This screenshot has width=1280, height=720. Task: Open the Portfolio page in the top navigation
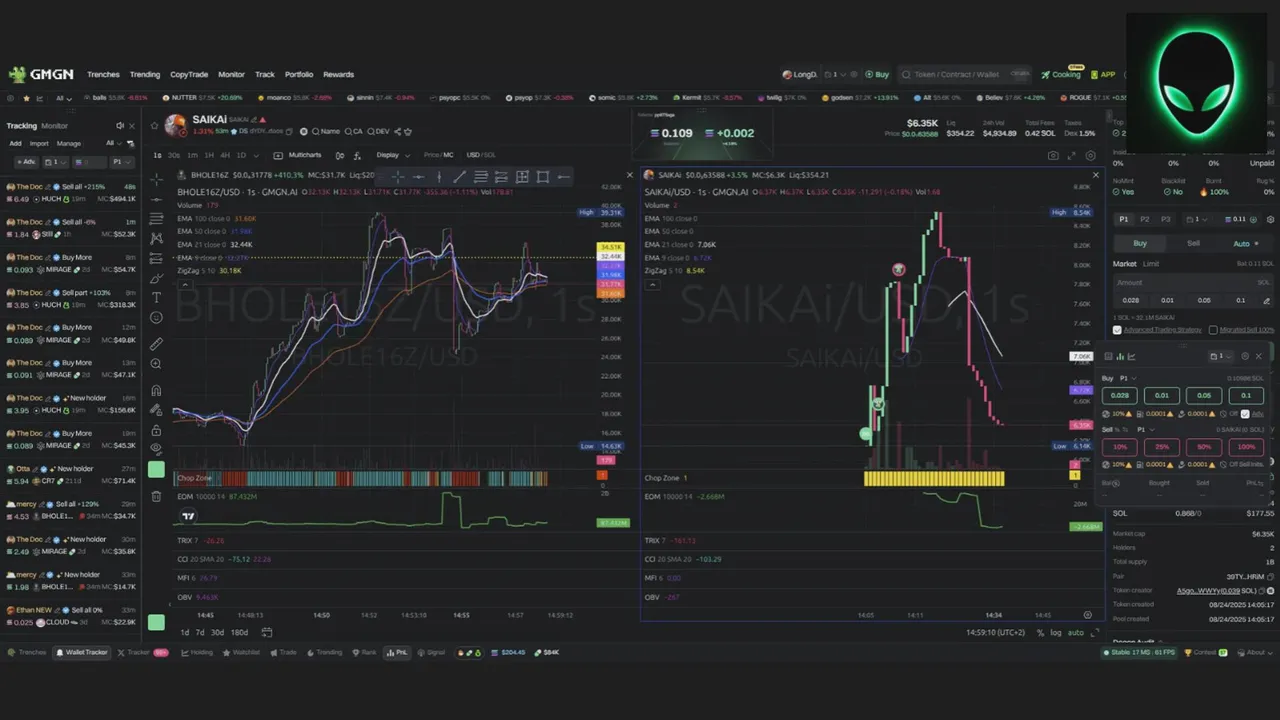click(299, 74)
